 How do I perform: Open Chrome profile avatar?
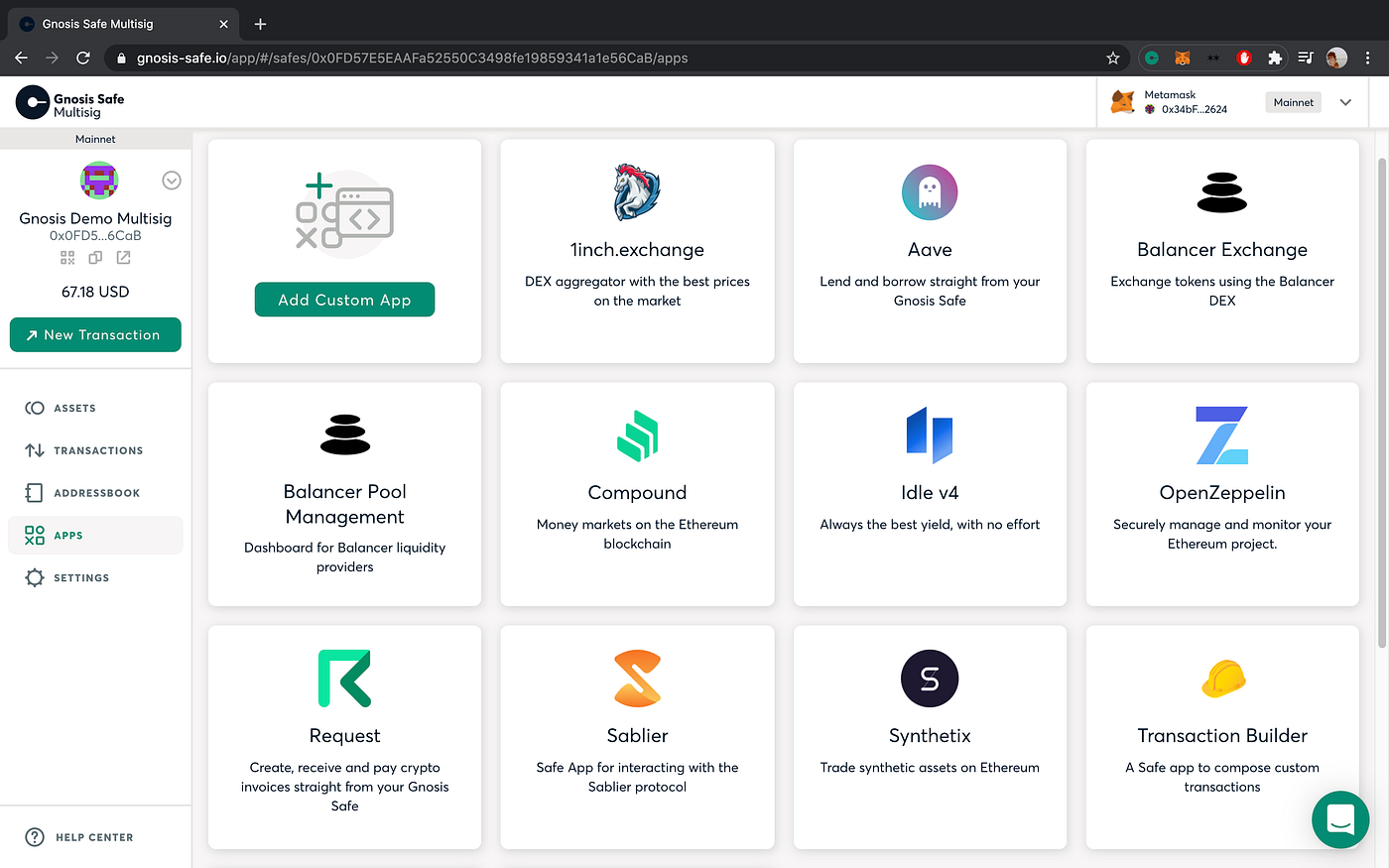pyautogui.click(x=1336, y=58)
